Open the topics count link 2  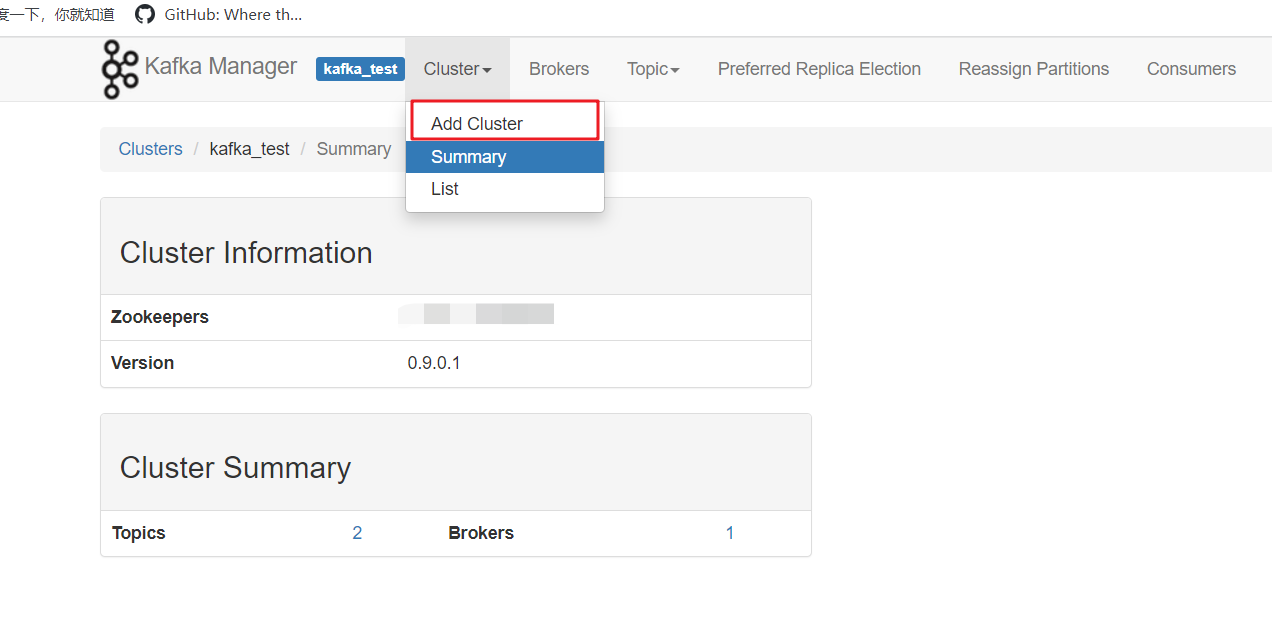357,533
